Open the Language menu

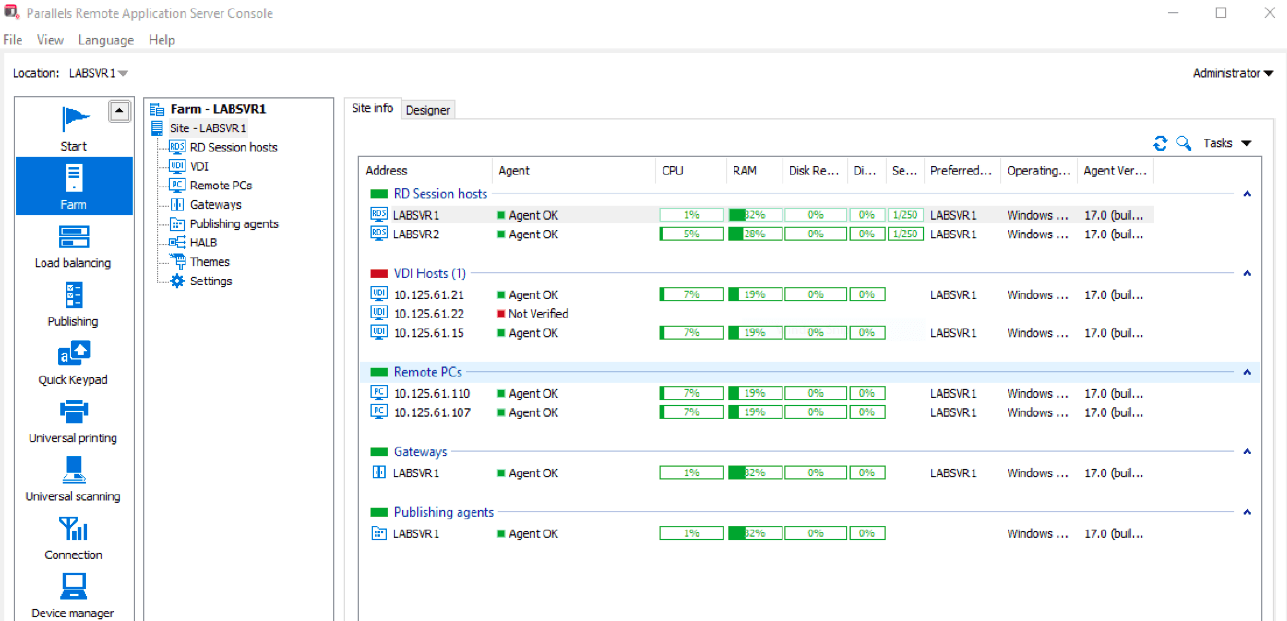point(106,40)
